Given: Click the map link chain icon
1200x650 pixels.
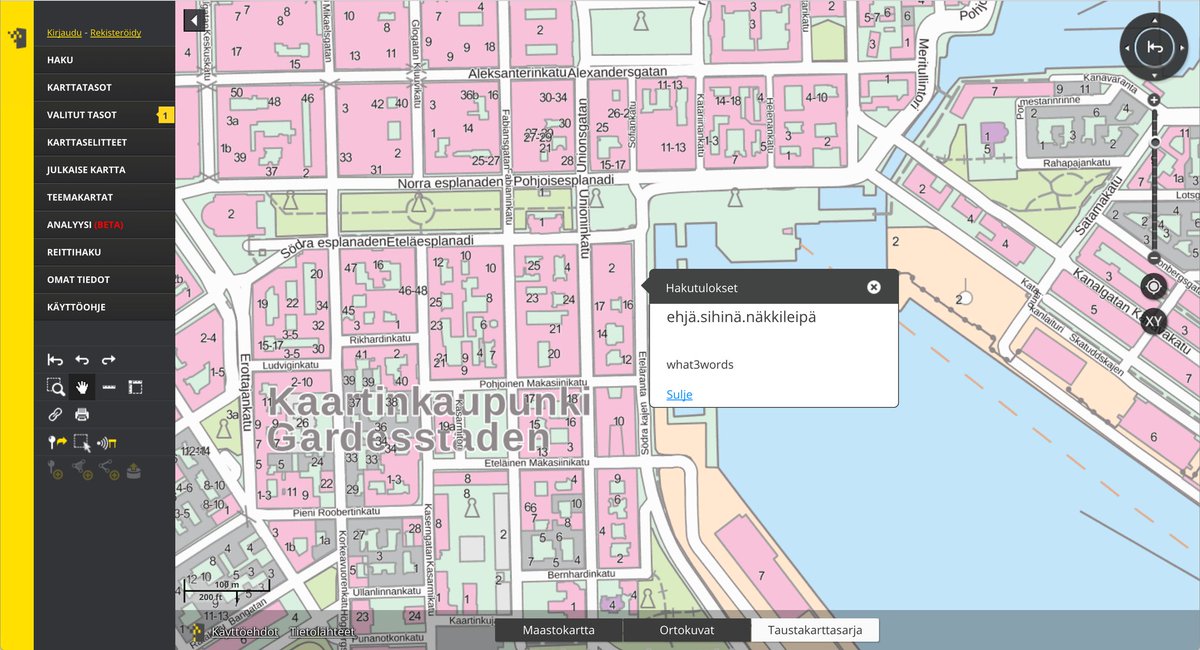Looking at the screenshot, I should point(56,414).
